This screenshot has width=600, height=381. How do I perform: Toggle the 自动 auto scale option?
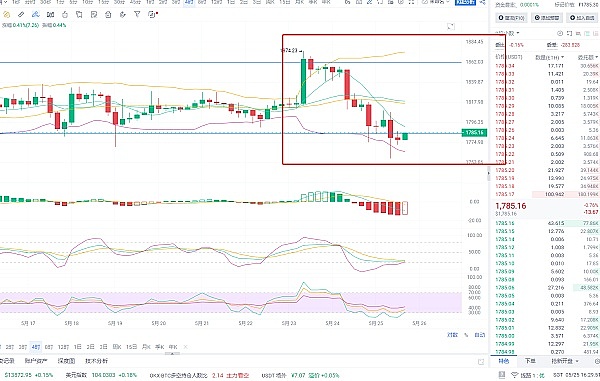pyautogui.click(x=479, y=335)
